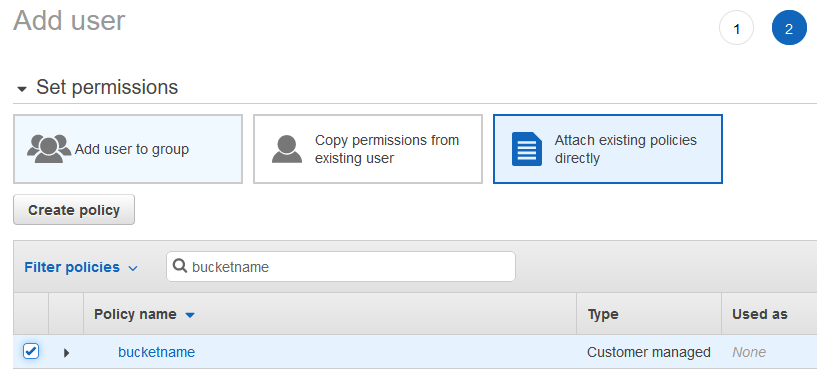The image size is (817, 381).
Task: Select Add user to group option
Action: pyautogui.click(x=128, y=149)
